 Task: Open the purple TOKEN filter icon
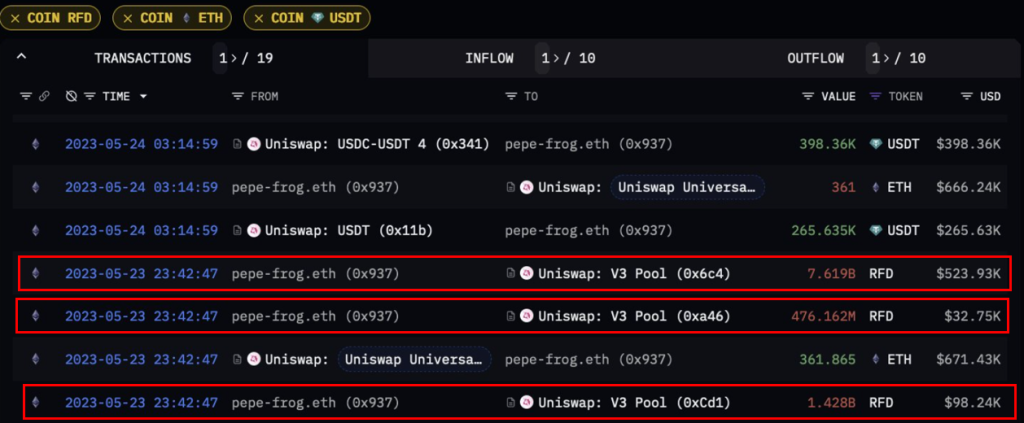875,96
